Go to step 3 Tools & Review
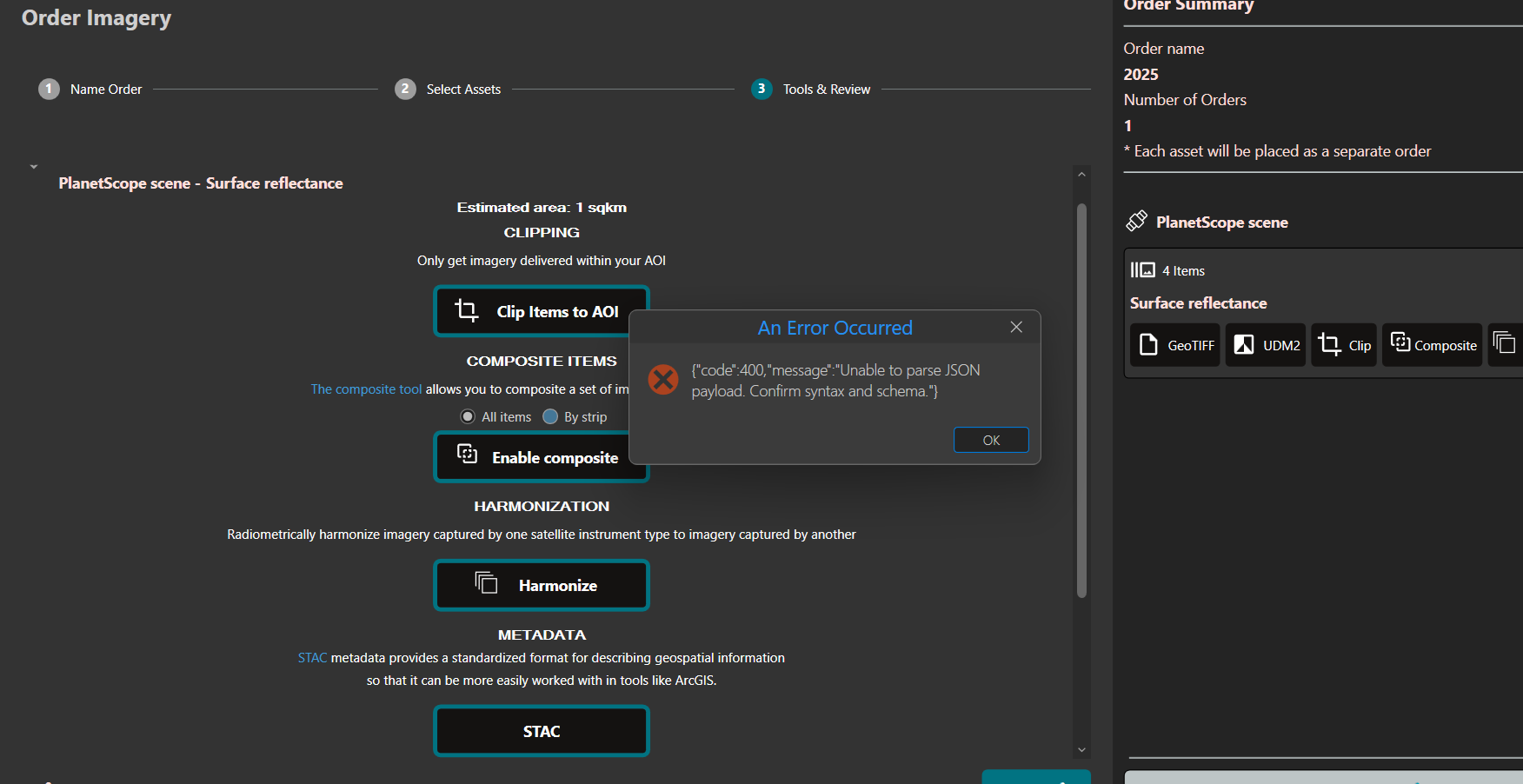Image resolution: width=1523 pixels, height=784 pixels. coord(811,89)
